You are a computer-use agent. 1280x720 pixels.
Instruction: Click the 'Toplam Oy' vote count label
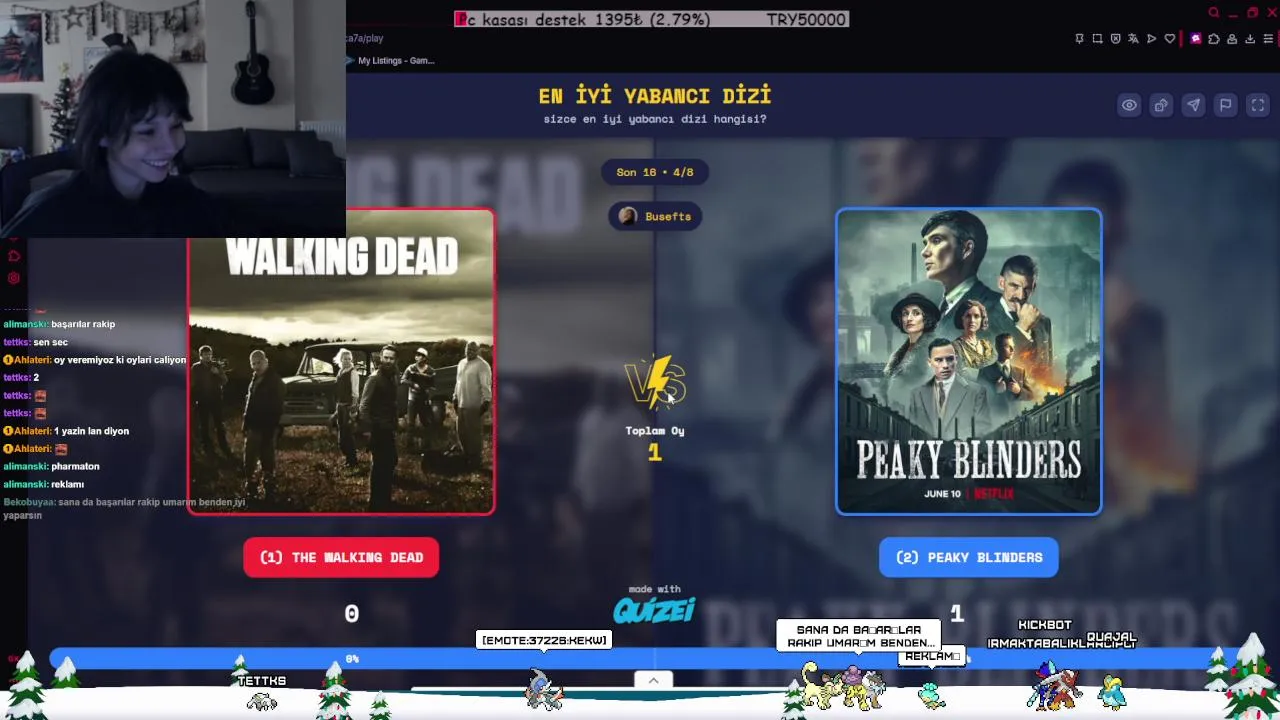point(655,431)
